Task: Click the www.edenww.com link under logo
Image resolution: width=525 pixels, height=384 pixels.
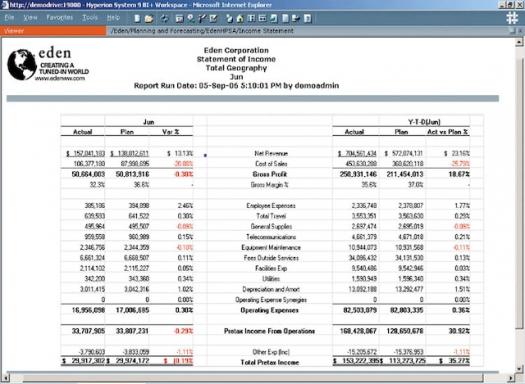Action: coord(60,78)
